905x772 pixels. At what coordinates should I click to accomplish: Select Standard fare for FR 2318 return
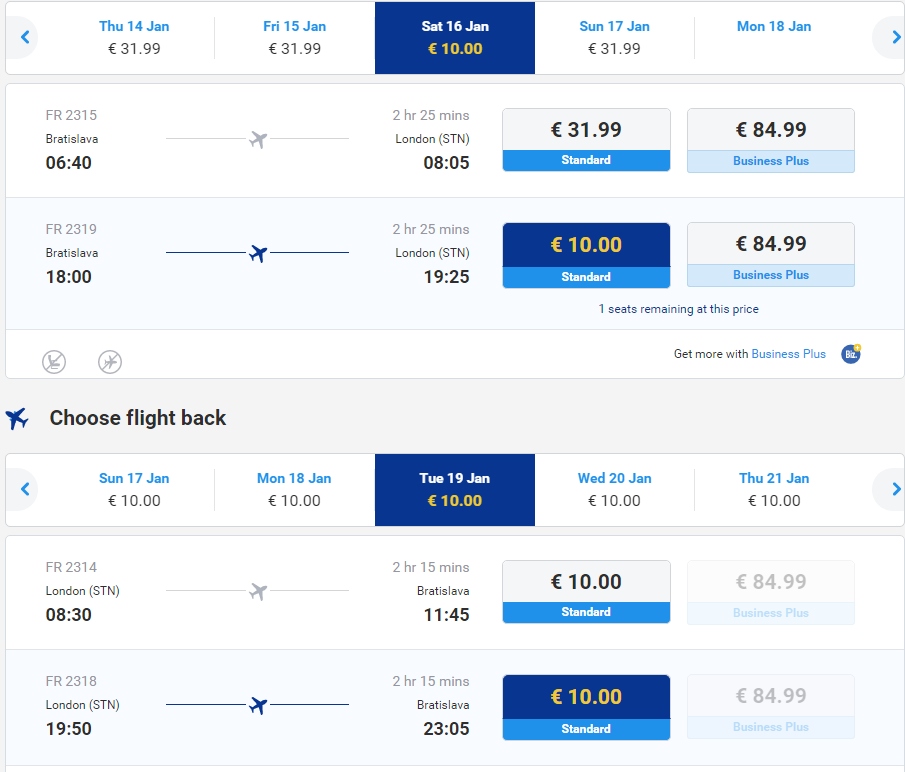tap(586, 707)
